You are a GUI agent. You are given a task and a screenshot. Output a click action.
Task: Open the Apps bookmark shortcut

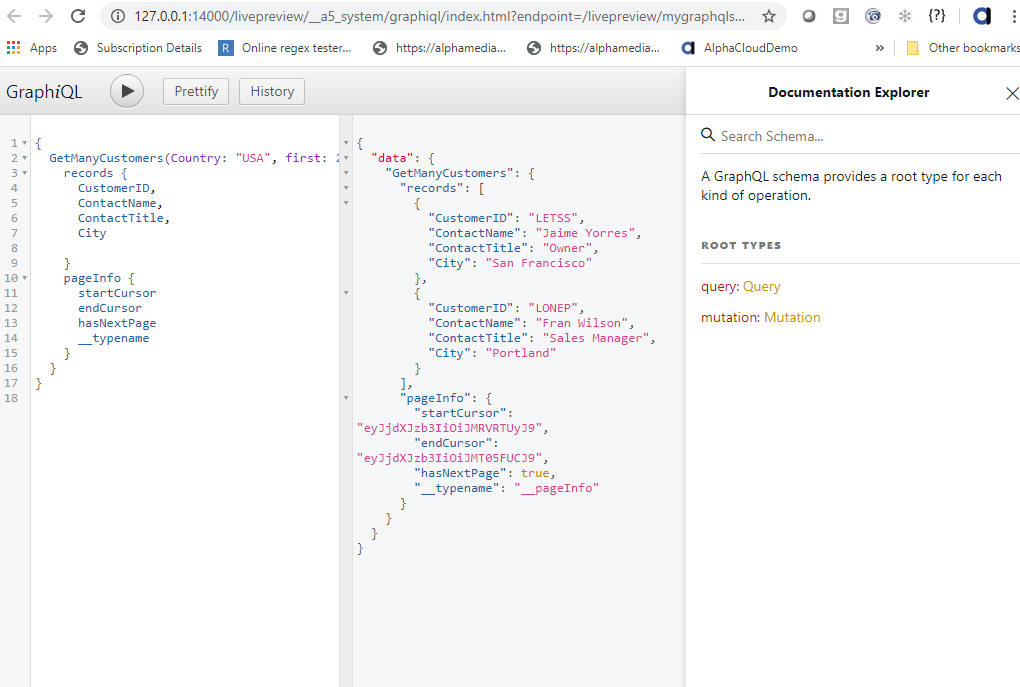[x=31, y=47]
